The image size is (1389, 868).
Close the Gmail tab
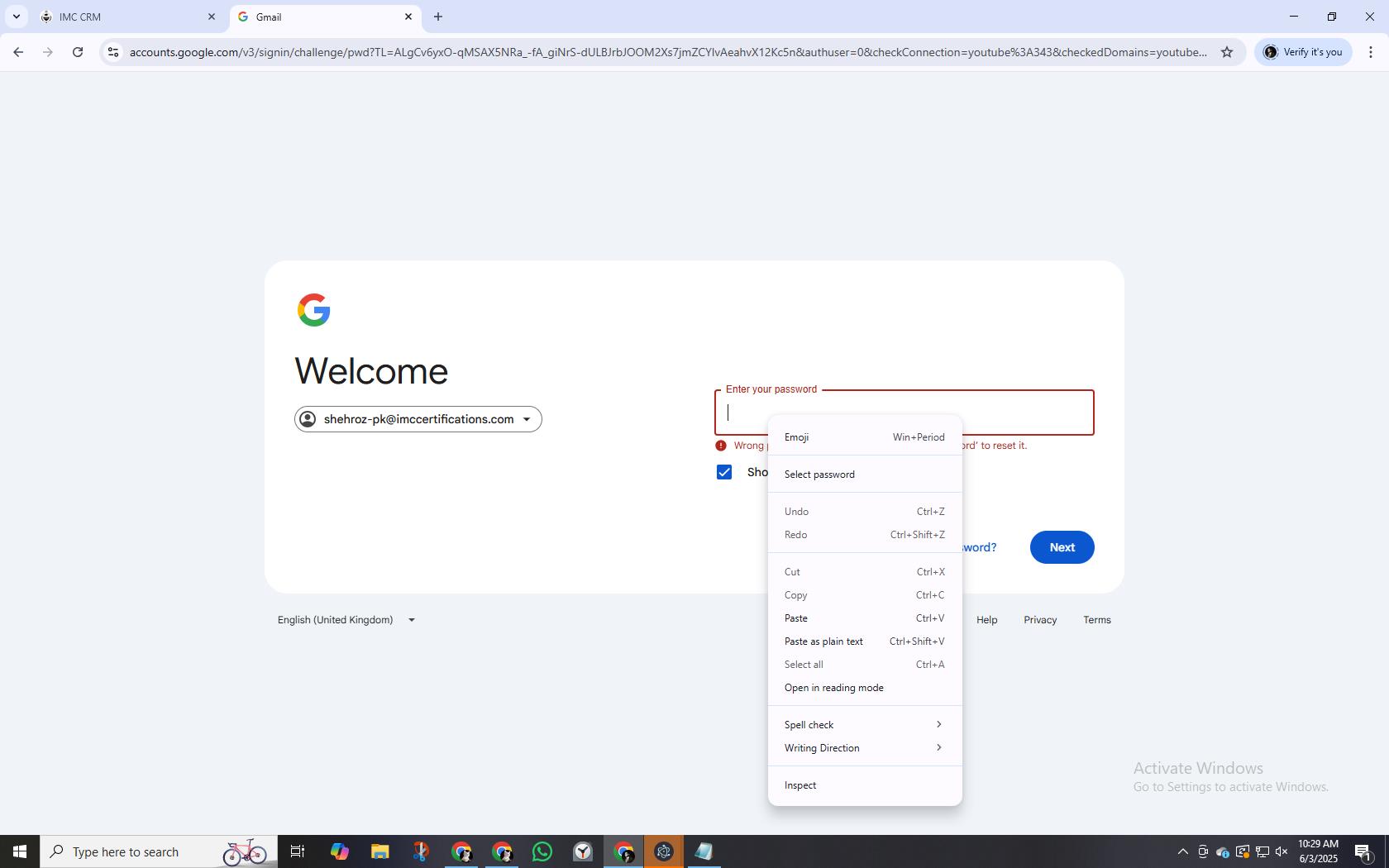(408, 17)
